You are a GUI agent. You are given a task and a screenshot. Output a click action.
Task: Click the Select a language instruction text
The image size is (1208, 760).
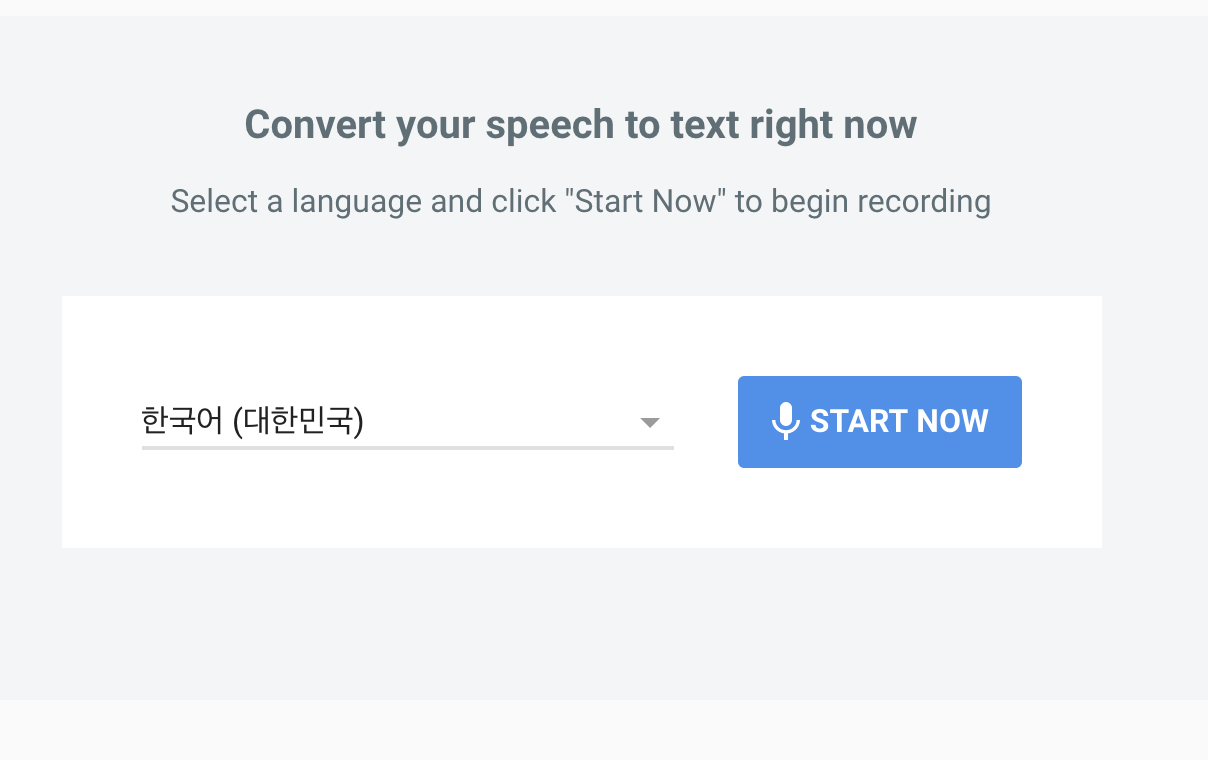[x=580, y=201]
